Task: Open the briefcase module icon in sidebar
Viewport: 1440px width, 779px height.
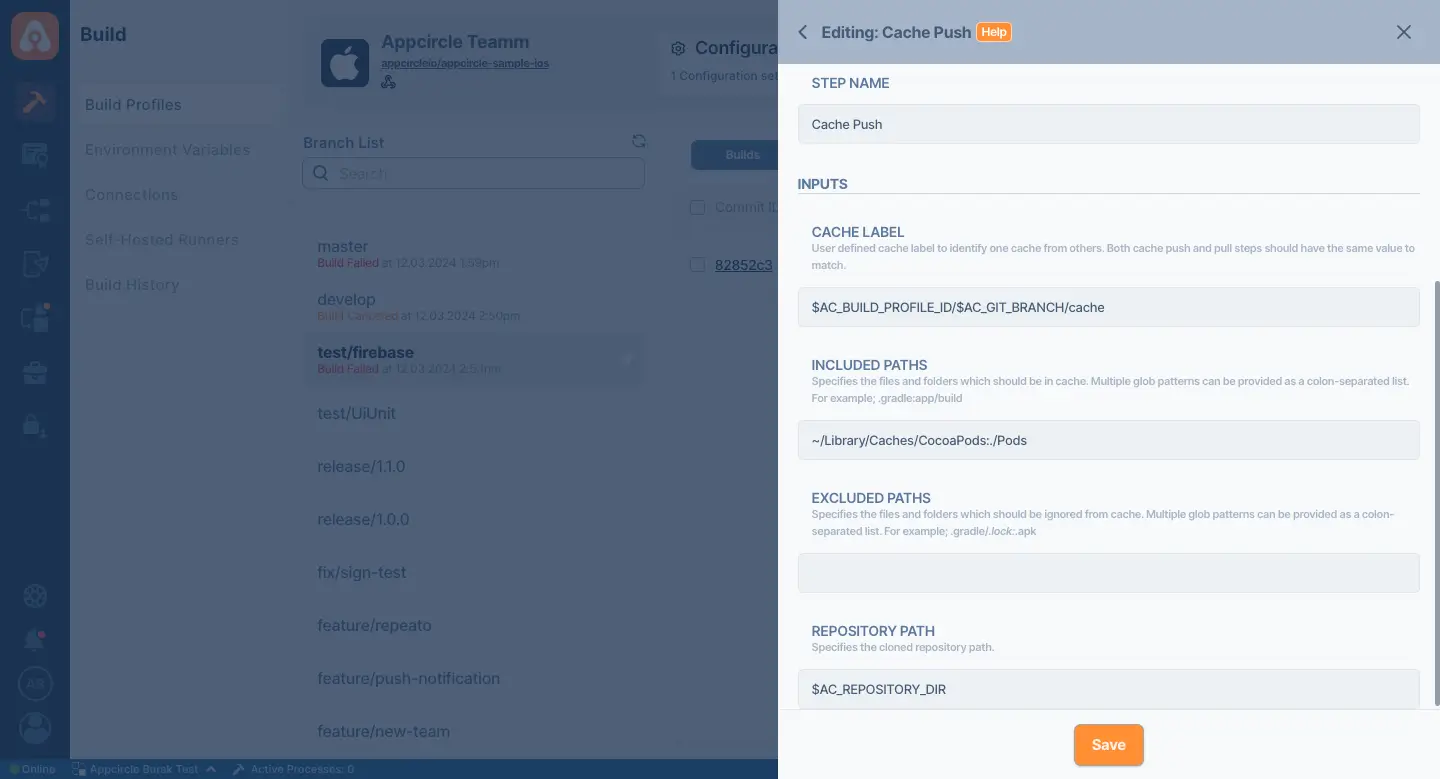Action: tap(35, 373)
